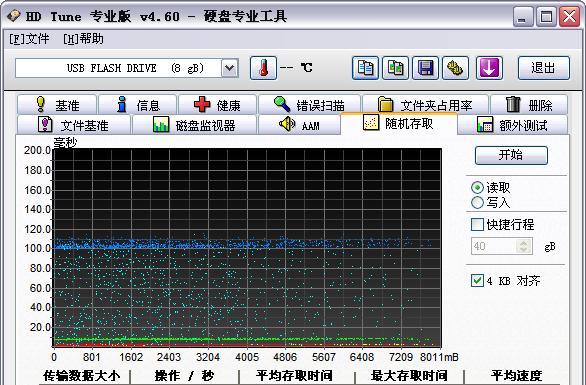Switch to the 健康 tab
This screenshot has width=586, height=385.
coord(218,105)
